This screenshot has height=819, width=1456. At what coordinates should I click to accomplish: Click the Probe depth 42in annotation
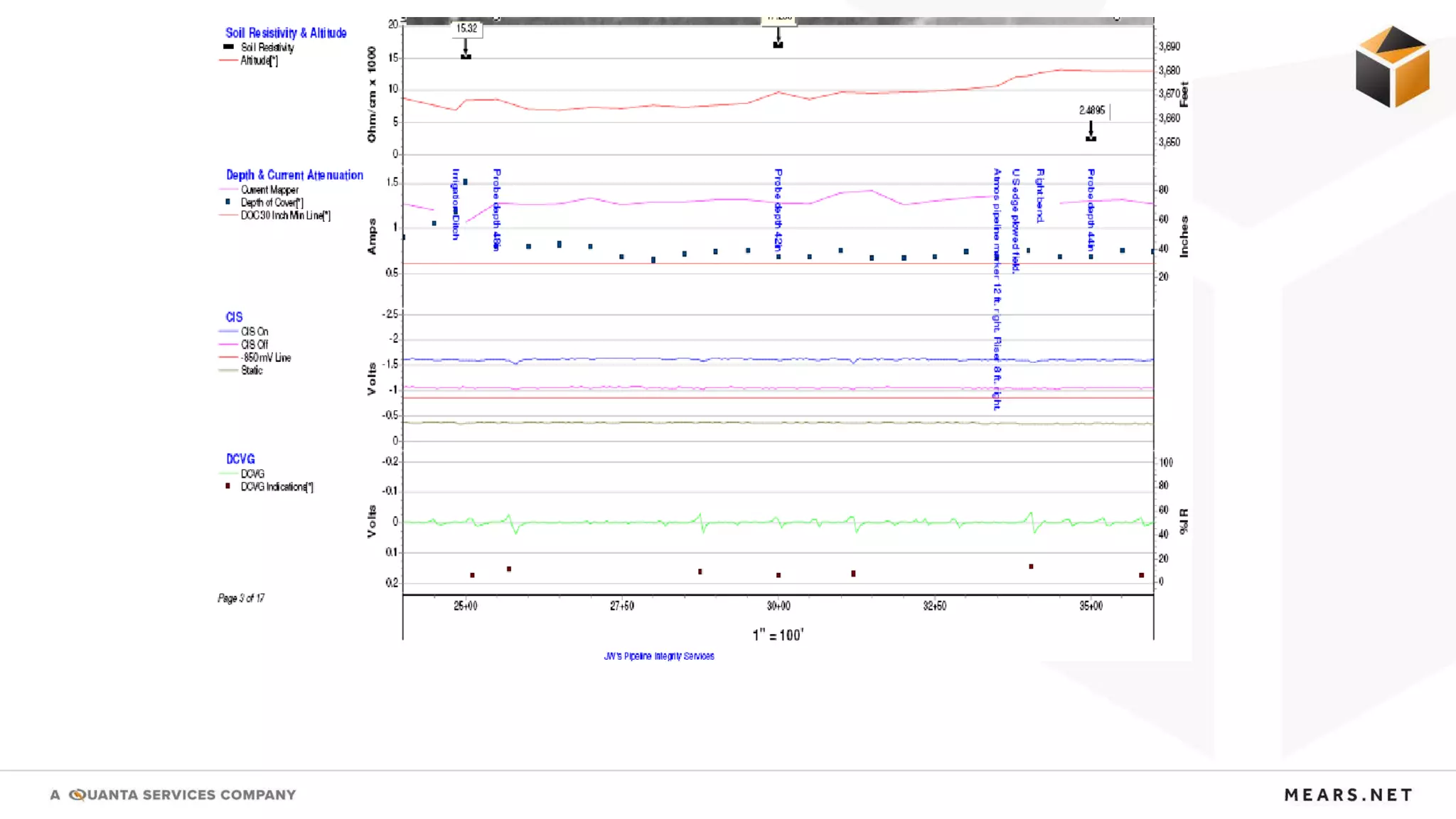778,210
